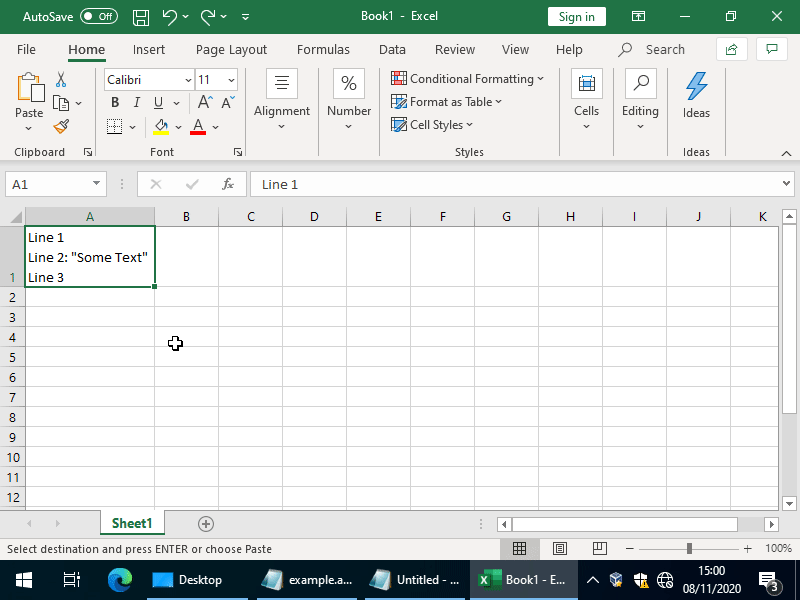Image resolution: width=800 pixels, height=600 pixels.
Task: Open the Cells group menu
Action: point(587,99)
